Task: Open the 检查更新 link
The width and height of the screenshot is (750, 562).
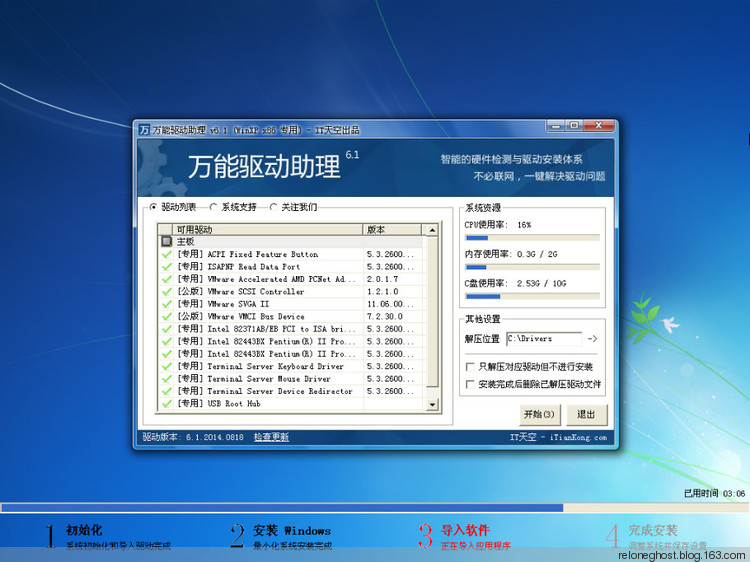Action: [x=271, y=437]
